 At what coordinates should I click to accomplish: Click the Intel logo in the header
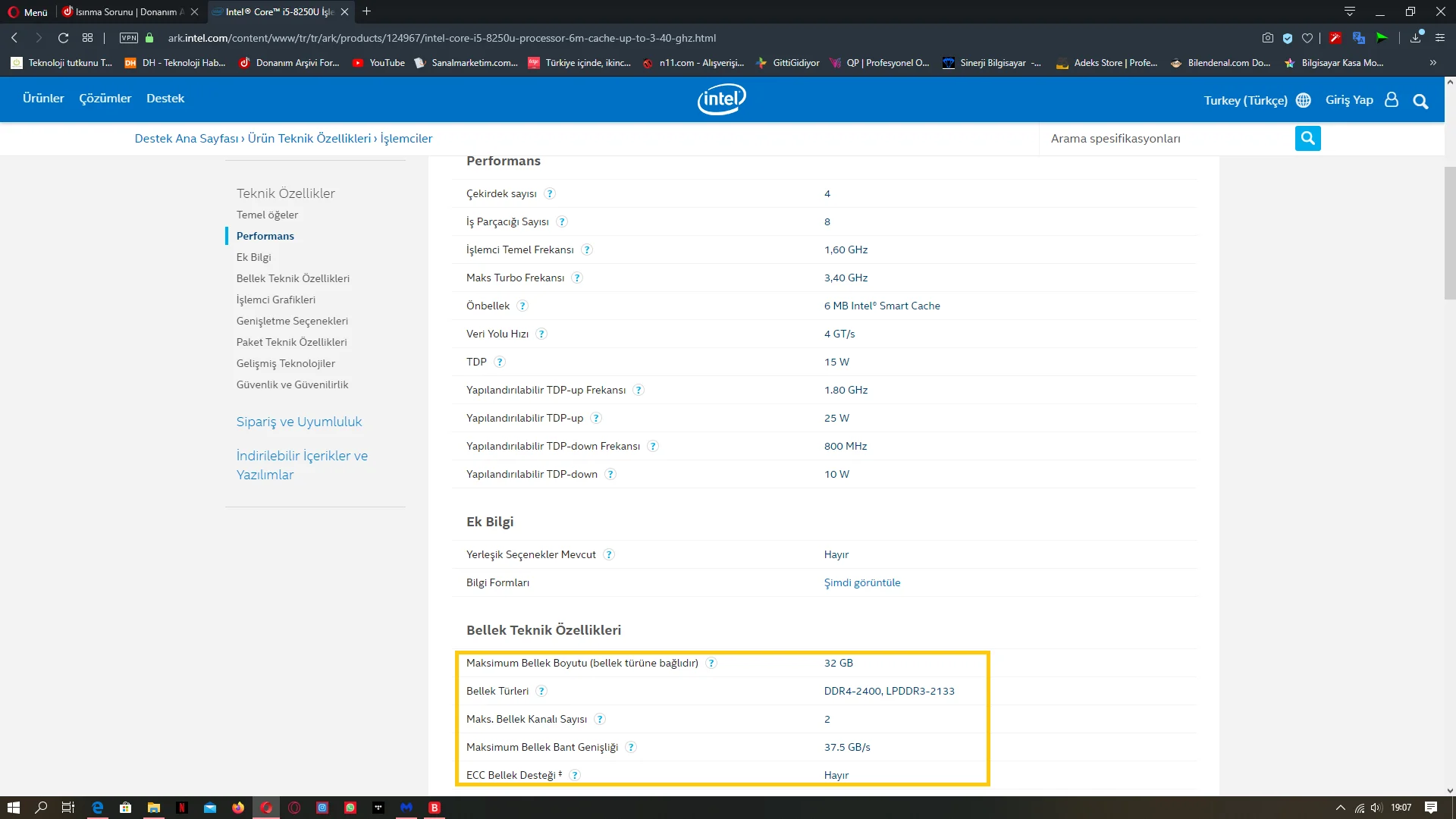(720, 99)
